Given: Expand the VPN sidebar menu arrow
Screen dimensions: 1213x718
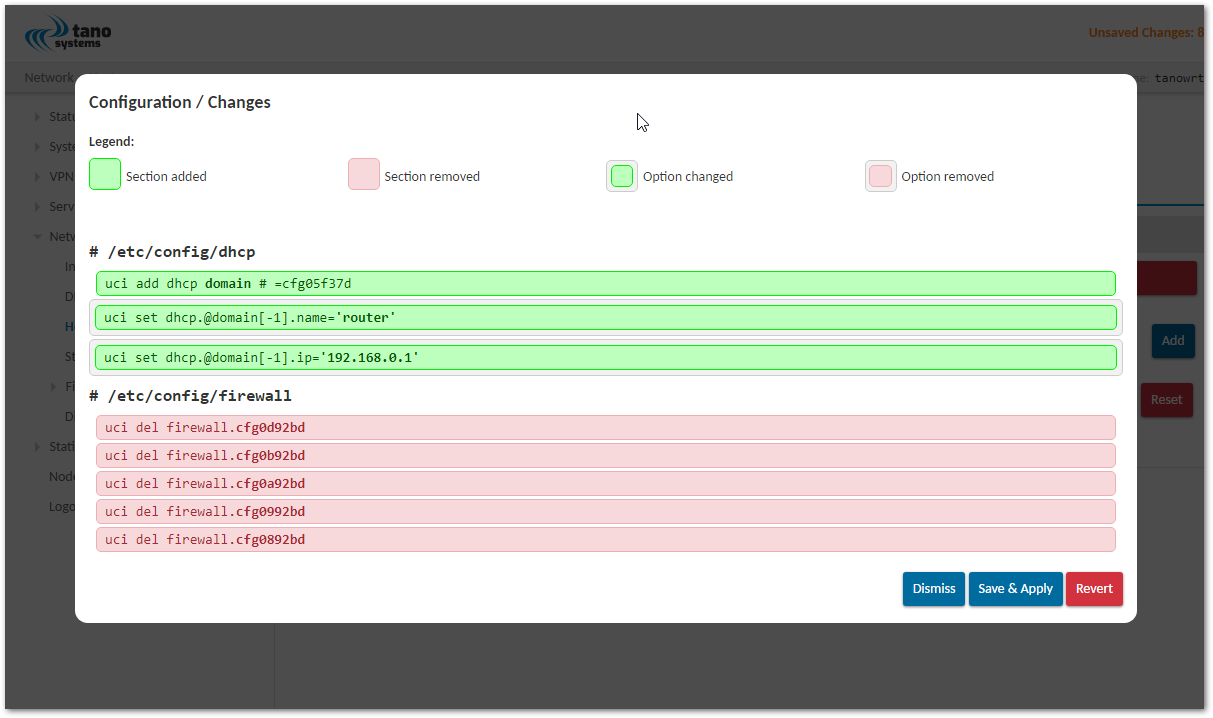Looking at the screenshot, I should tap(38, 177).
